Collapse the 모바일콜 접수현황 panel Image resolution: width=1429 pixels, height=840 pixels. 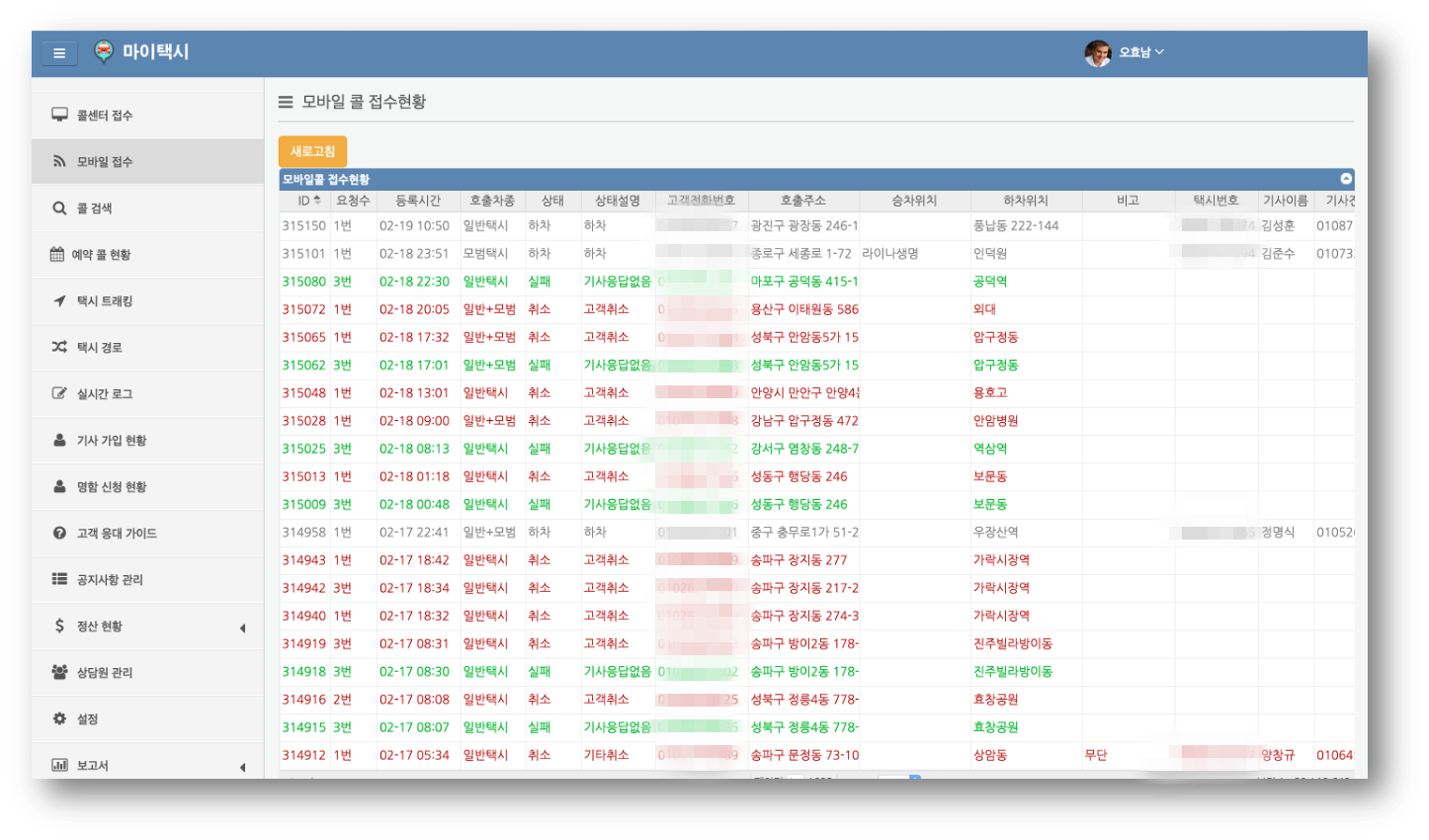tap(1346, 179)
